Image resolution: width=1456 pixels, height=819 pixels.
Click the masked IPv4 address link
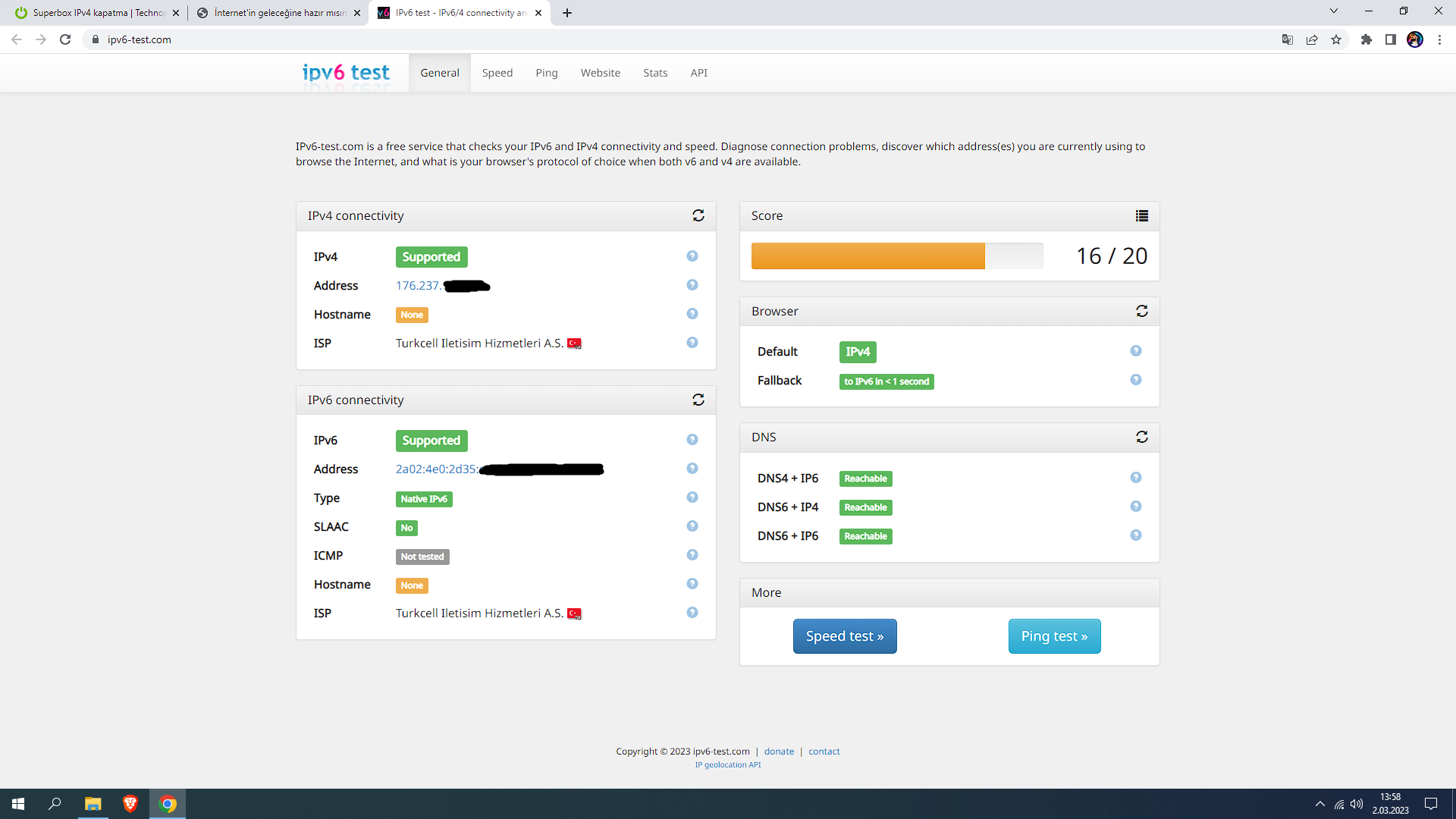[x=442, y=286]
